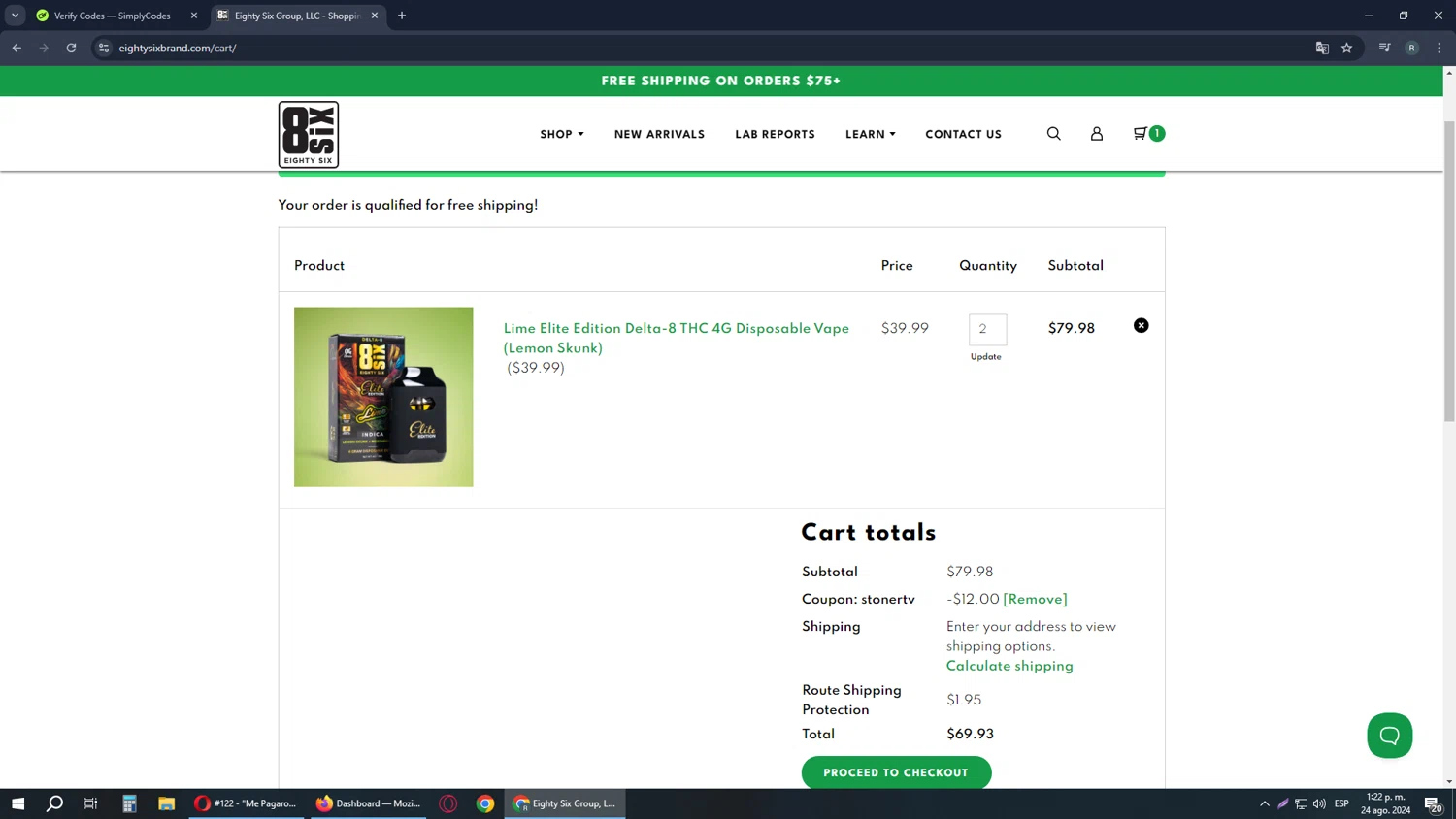The width and height of the screenshot is (1456, 819).
Task: Show hidden system tray icons
Action: tap(1265, 803)
